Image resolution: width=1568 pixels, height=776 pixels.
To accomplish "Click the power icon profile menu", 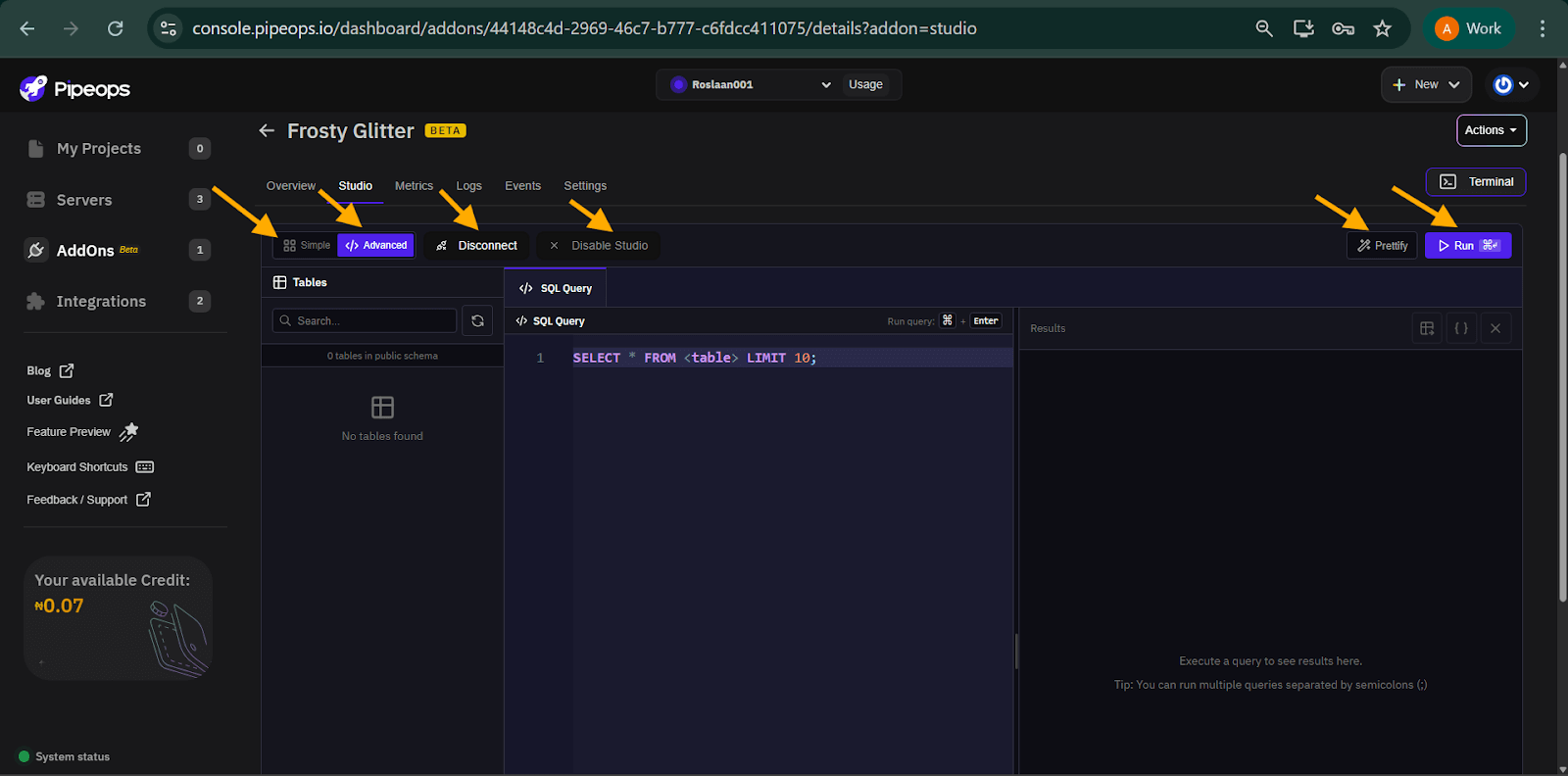I will click(x=1510, y=85).
